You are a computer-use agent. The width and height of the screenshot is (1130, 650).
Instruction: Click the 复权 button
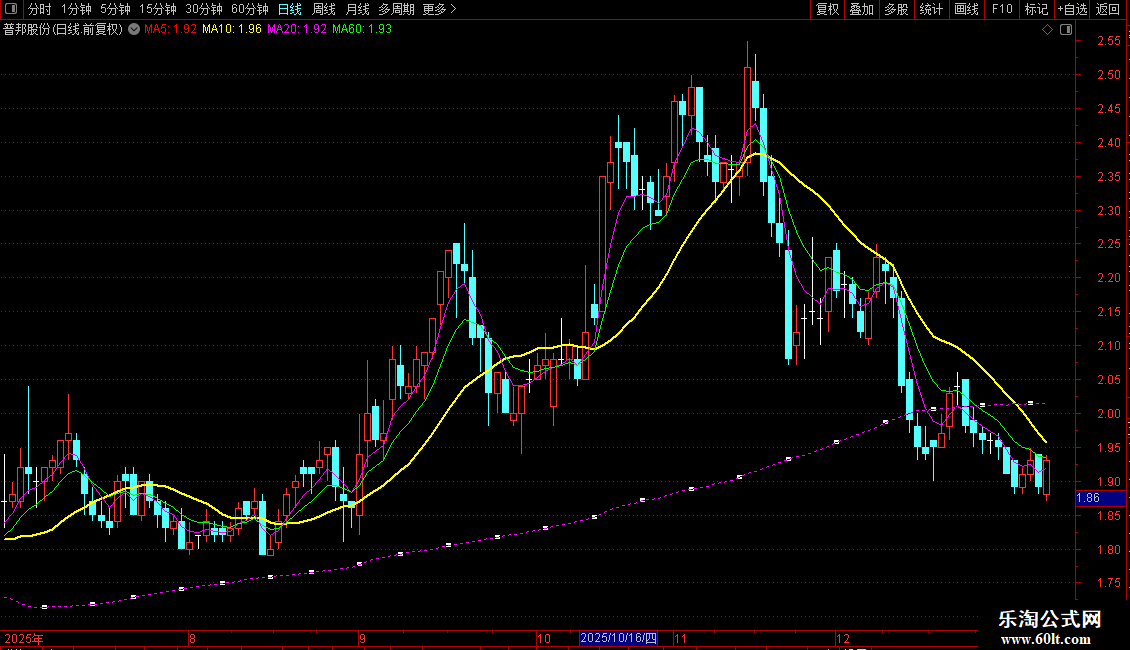pyautogui.click(x=827, y=9)
